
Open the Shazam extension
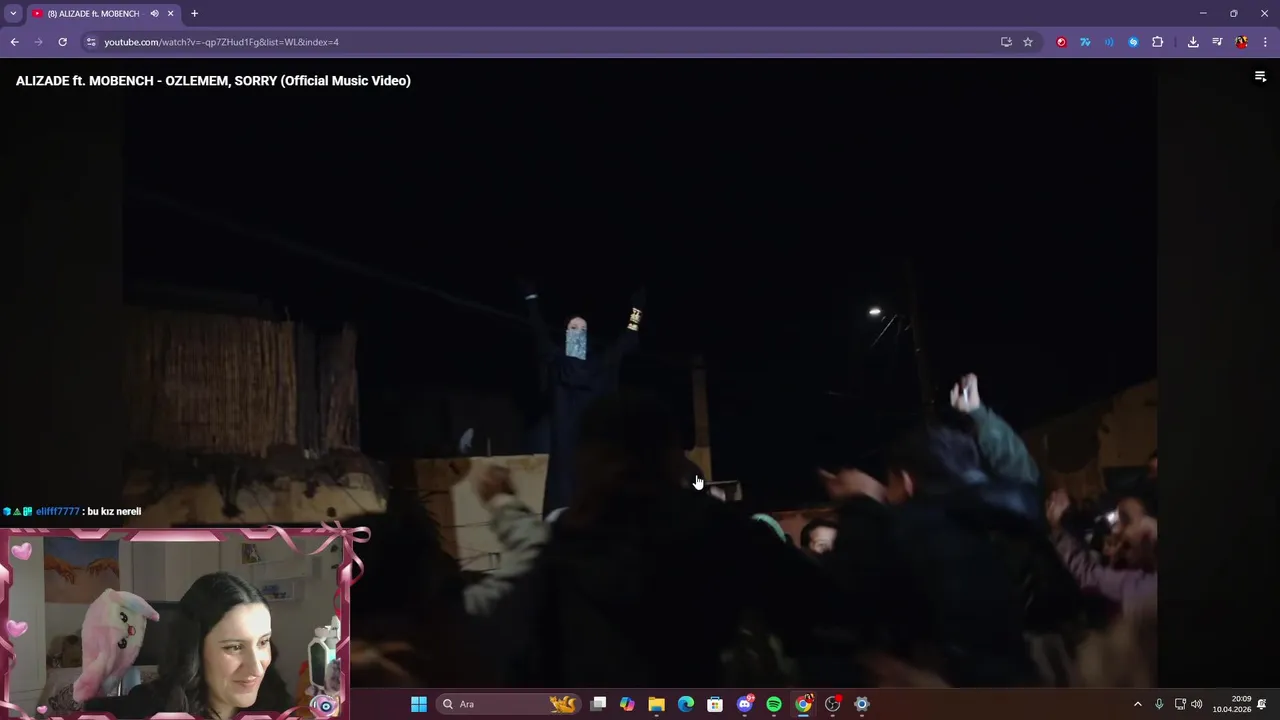(1133, 42)
